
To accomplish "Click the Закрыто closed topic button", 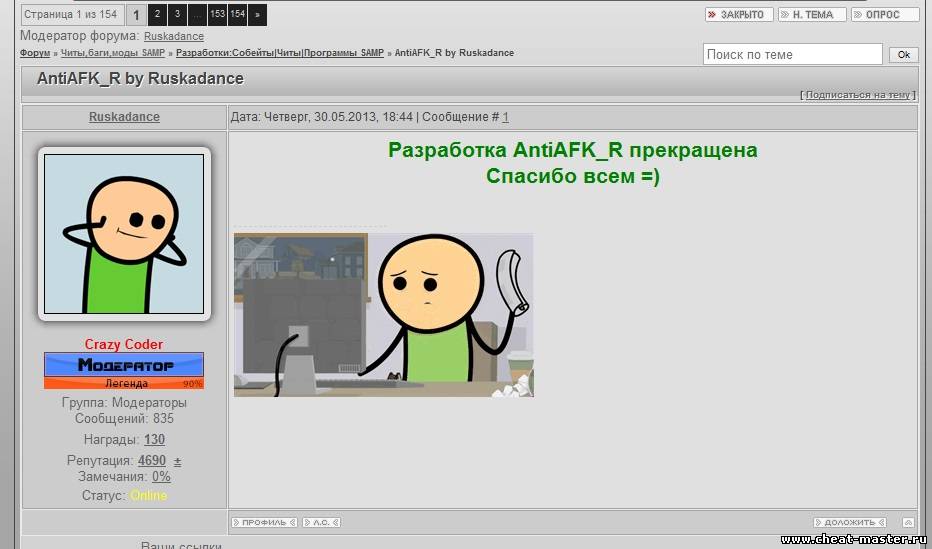I will (738, 15).
